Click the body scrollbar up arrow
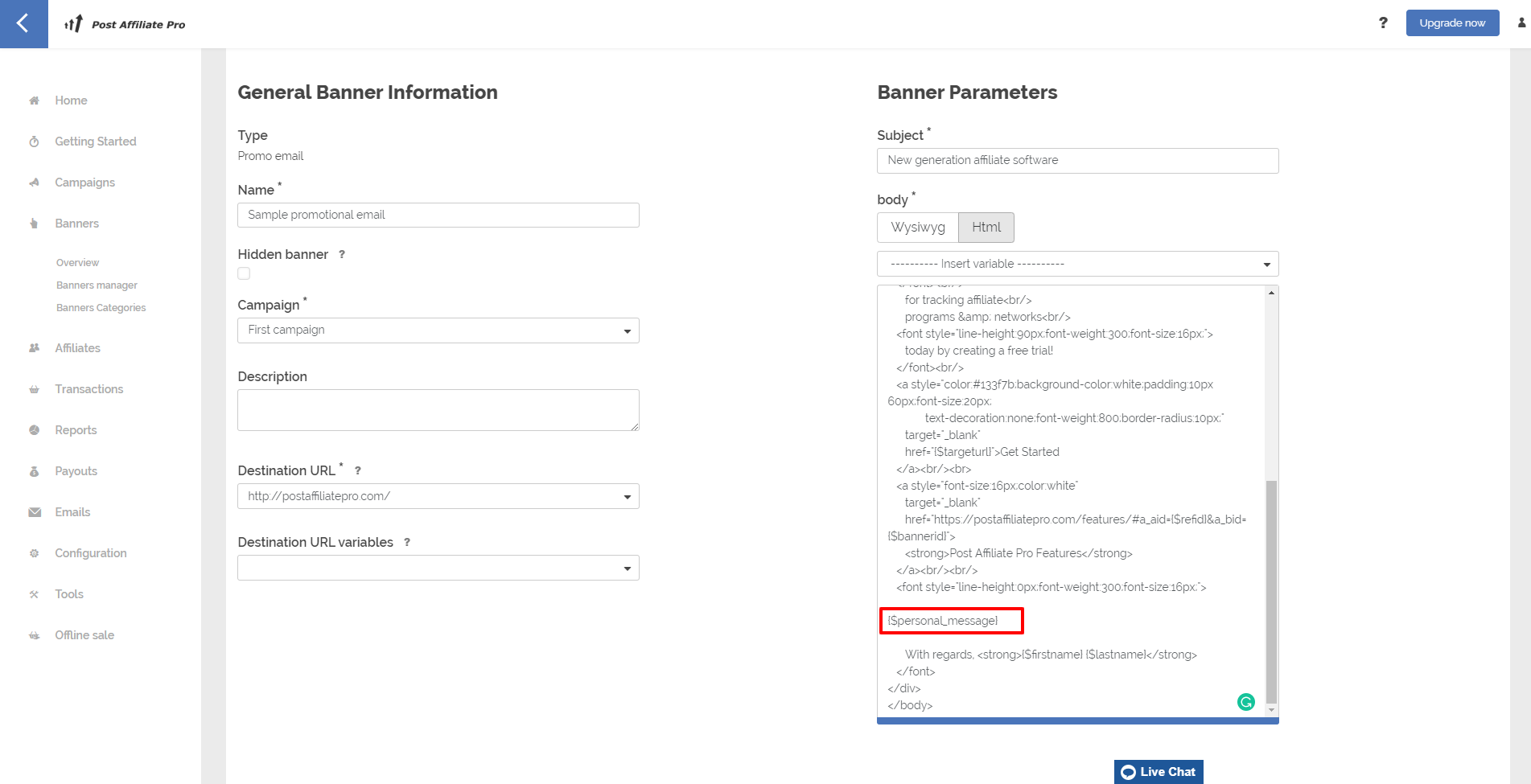The height and width of the screenshot is (784, 1531). [1271, 293]
